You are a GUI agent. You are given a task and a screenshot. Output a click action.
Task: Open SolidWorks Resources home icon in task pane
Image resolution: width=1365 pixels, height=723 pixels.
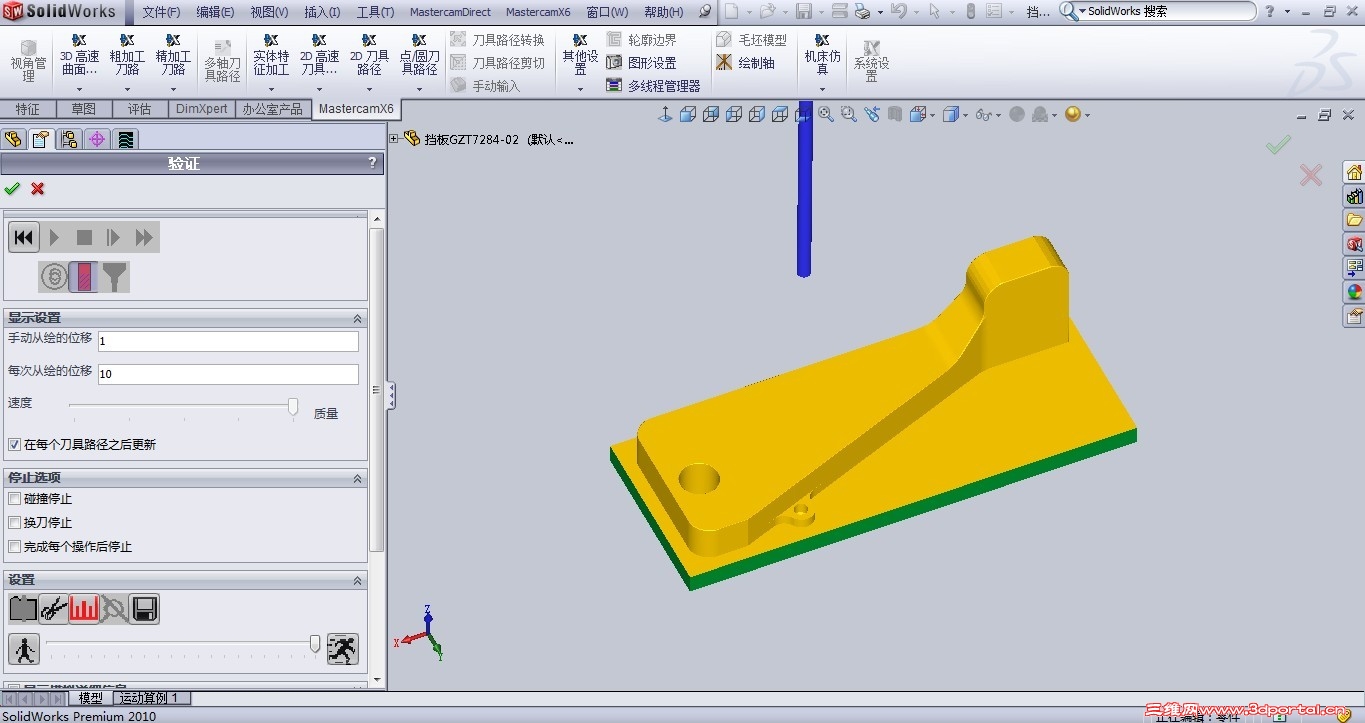tap(1354, 172)
